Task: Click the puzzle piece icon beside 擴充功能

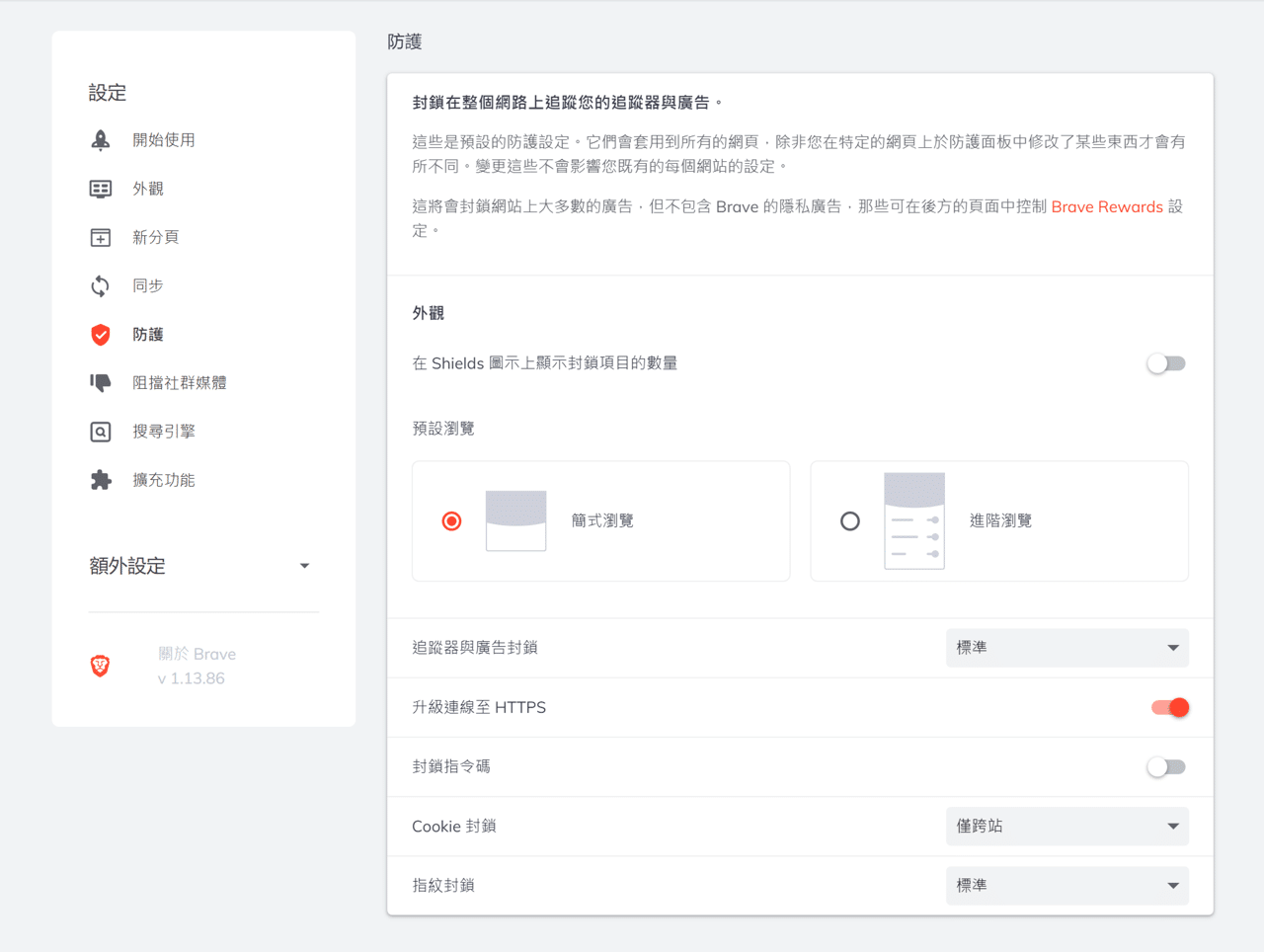Action: (x=101, y=480)
